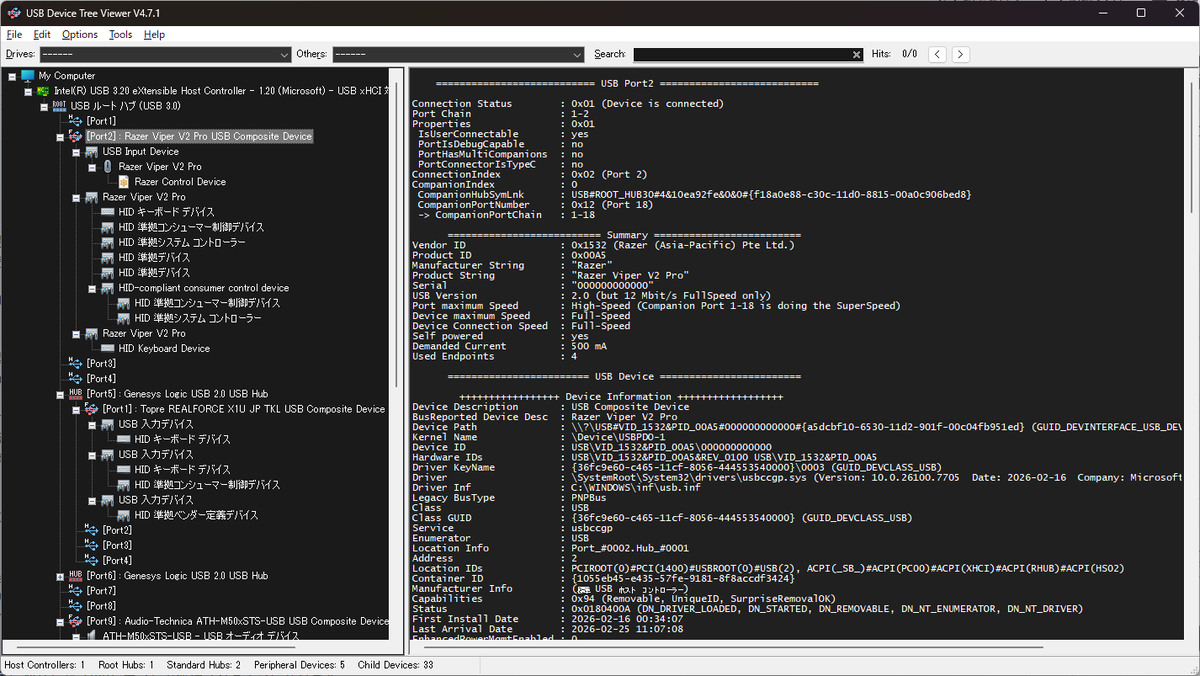Open the Others dropdown
Image resolution: width=1200 pixels, height=676 pixels.
tap(459, 54)
